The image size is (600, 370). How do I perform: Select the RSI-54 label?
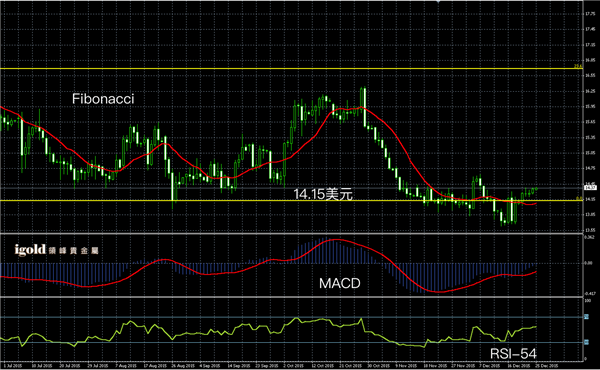tap(513, 354)
